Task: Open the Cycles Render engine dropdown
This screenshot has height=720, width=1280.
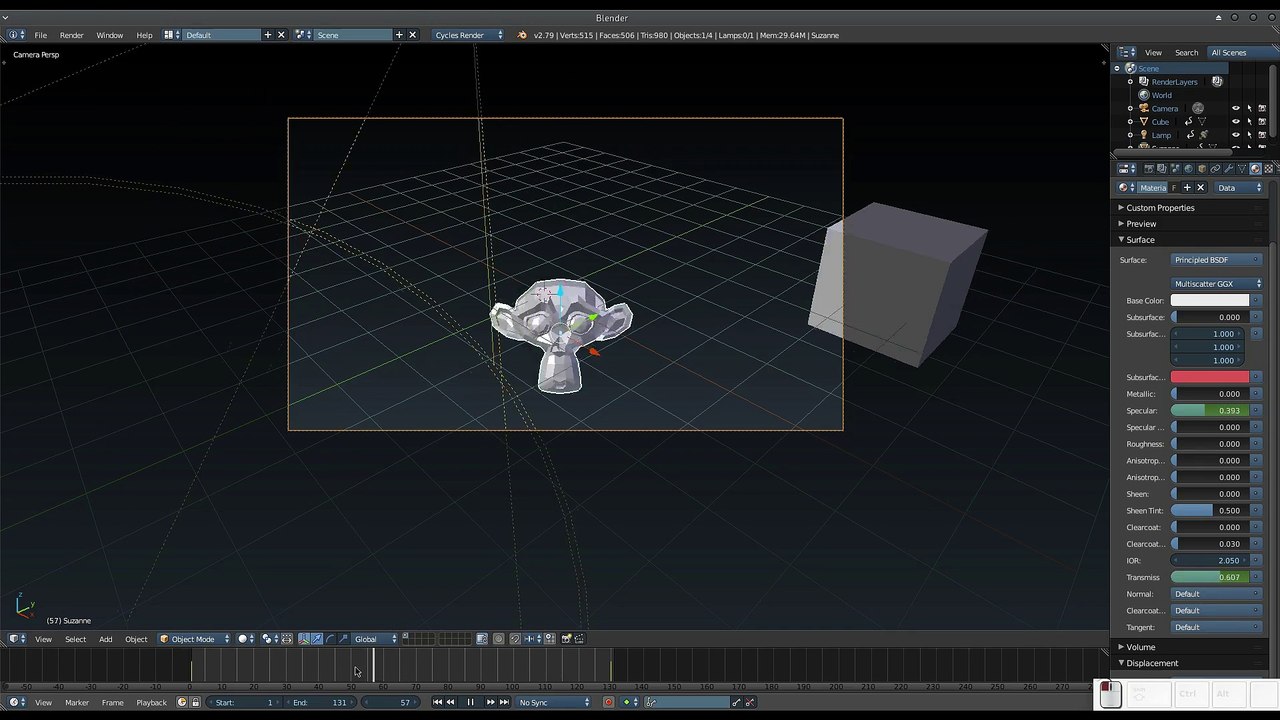Action: pos(467,35)
